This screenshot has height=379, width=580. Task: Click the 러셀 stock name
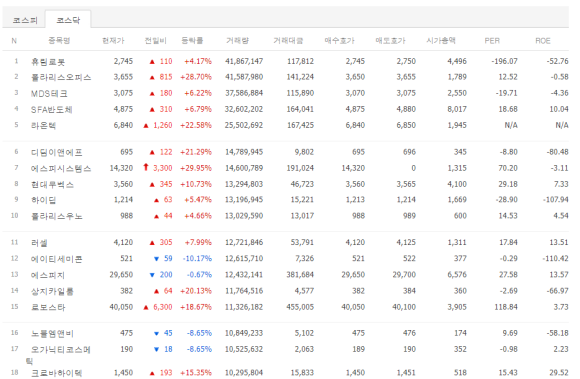pyautogui.click(x=39, y=243)
